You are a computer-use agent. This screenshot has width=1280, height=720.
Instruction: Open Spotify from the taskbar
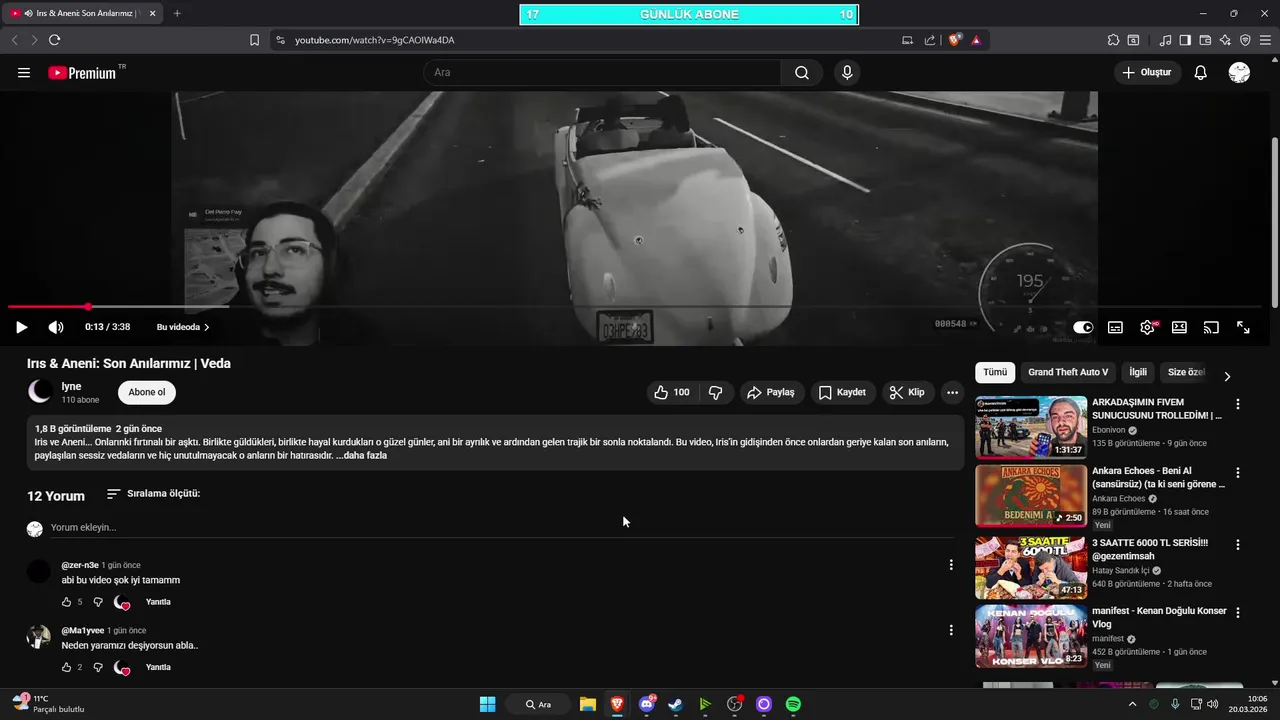click(x=793, y=704)
